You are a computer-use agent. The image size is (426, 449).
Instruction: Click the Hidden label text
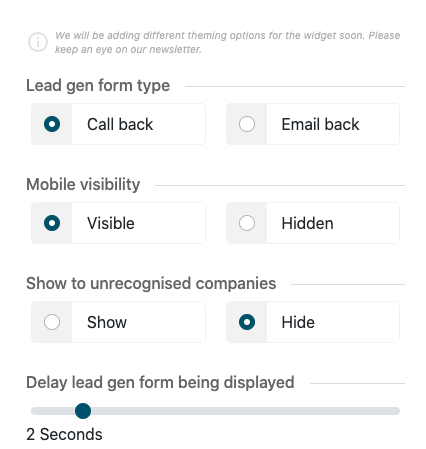(307, 223)
